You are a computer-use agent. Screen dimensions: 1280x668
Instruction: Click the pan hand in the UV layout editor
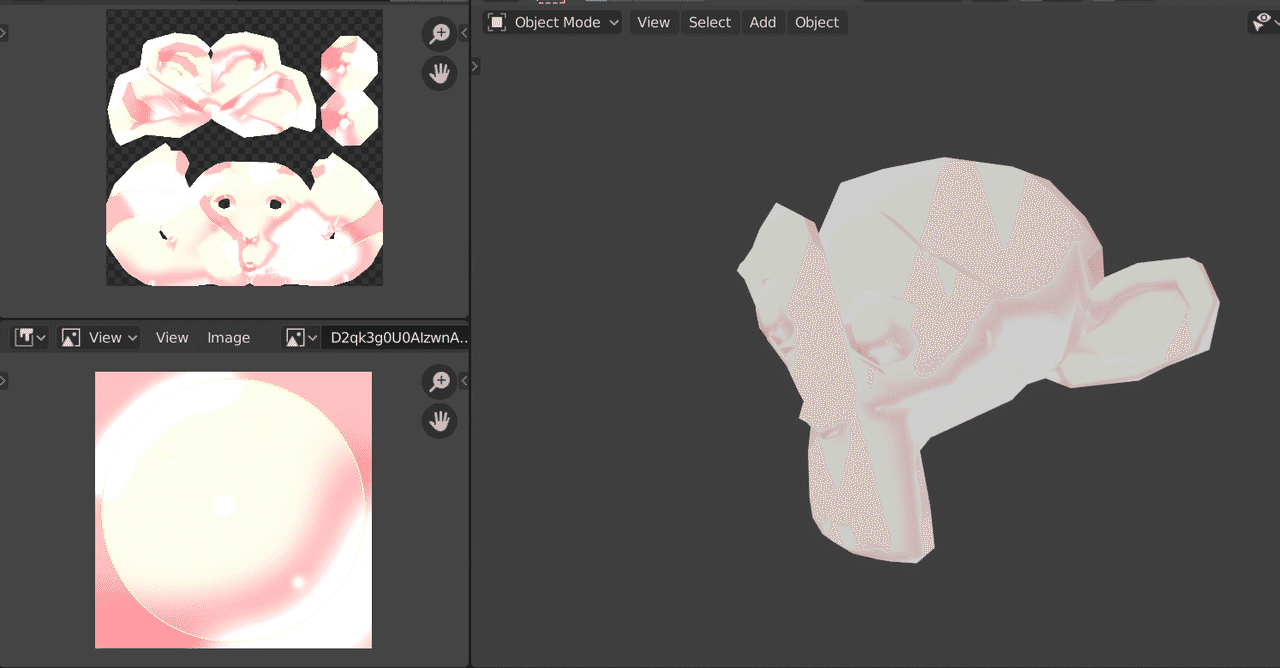(x=439, y=72)
